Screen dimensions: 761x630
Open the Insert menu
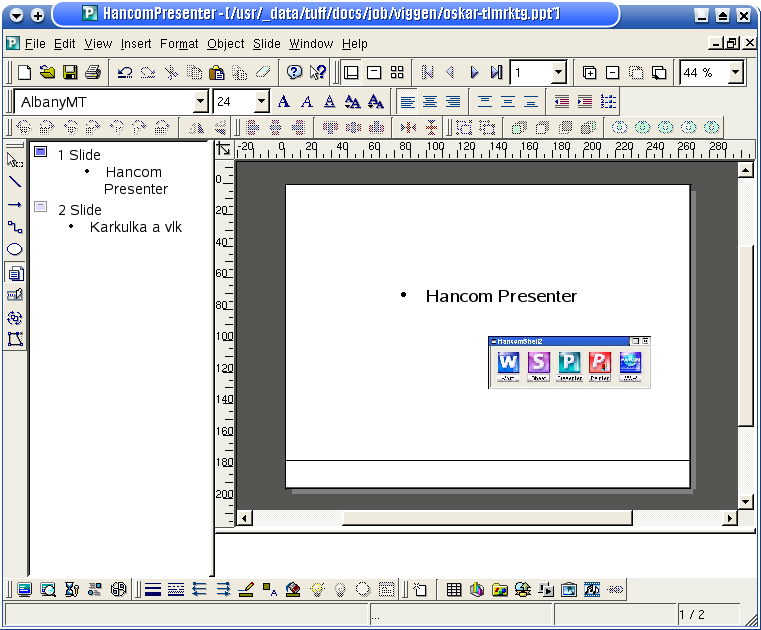pos(136,44)
